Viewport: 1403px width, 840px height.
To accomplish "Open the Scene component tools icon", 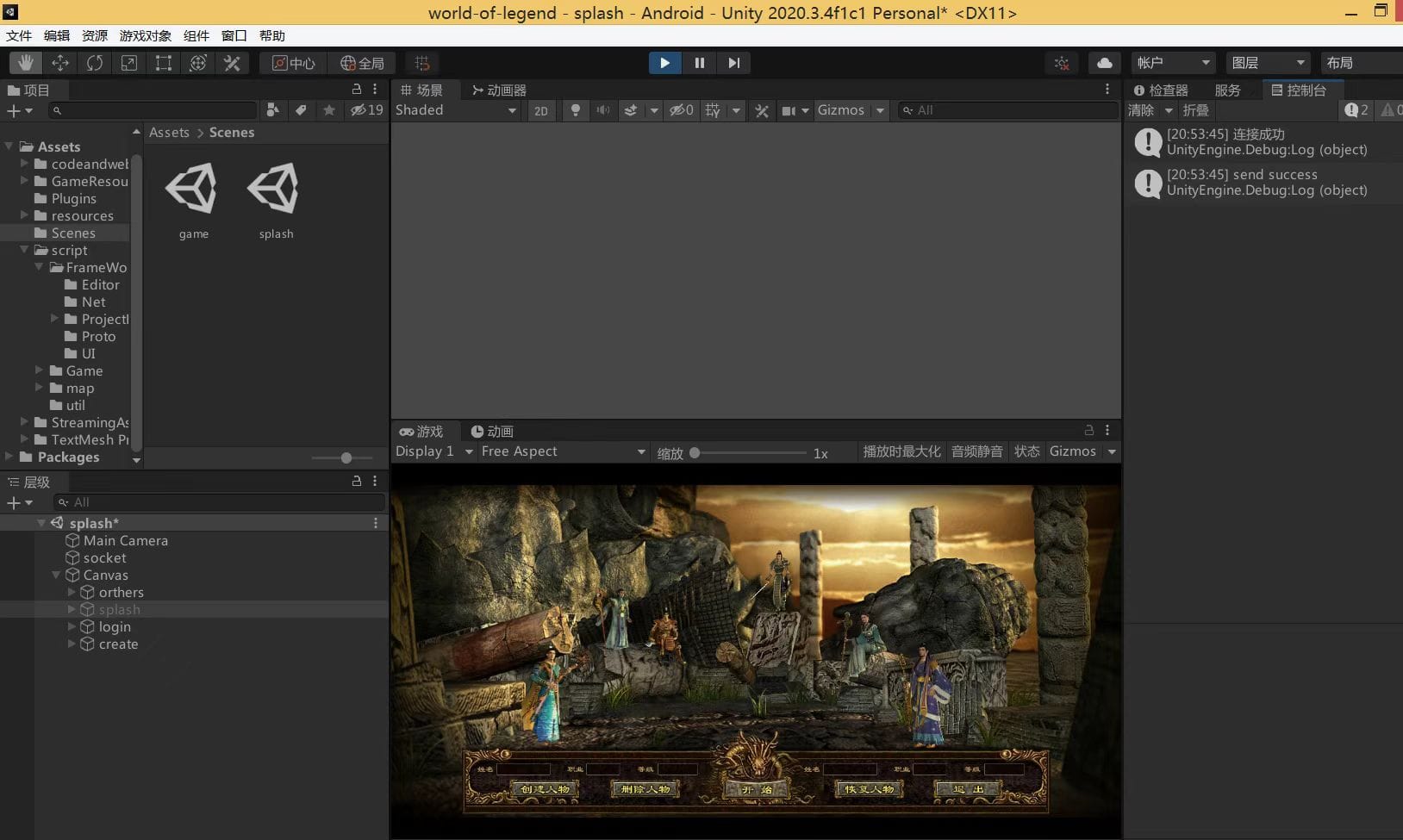I will (x=761, y=110).
